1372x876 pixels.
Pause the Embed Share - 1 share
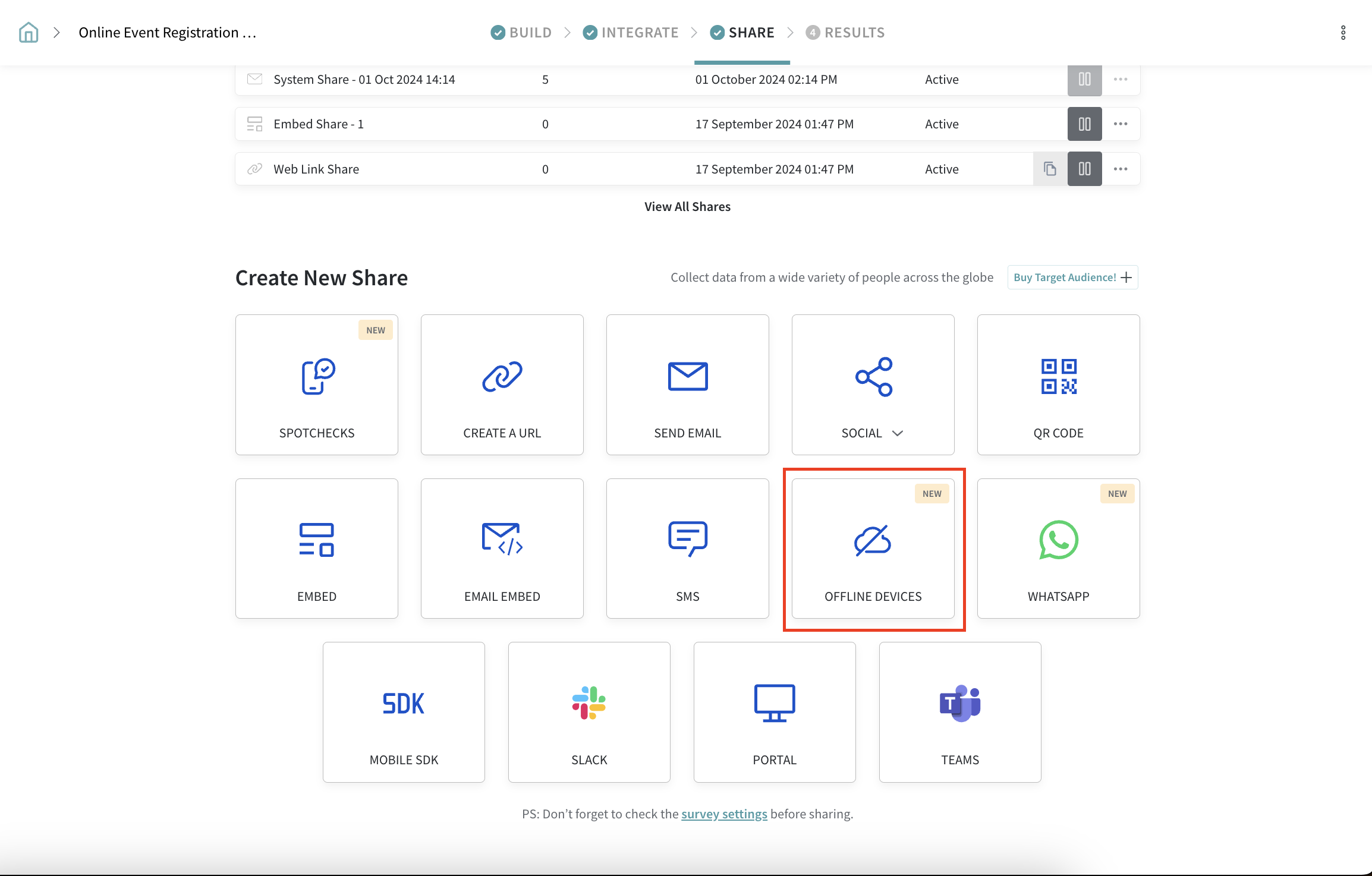click(x=1084, y=124)
